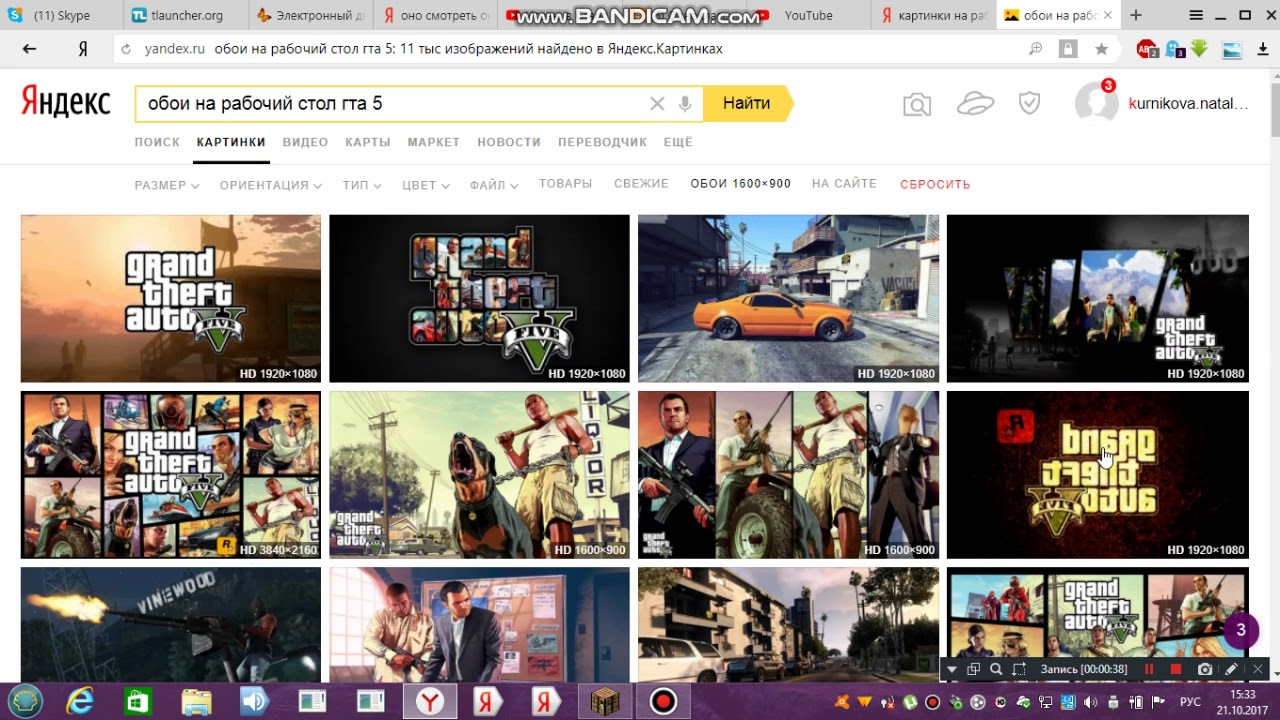Open Bandicam window selection icon
Screen dimensions: 1280x720
point(974,669)
